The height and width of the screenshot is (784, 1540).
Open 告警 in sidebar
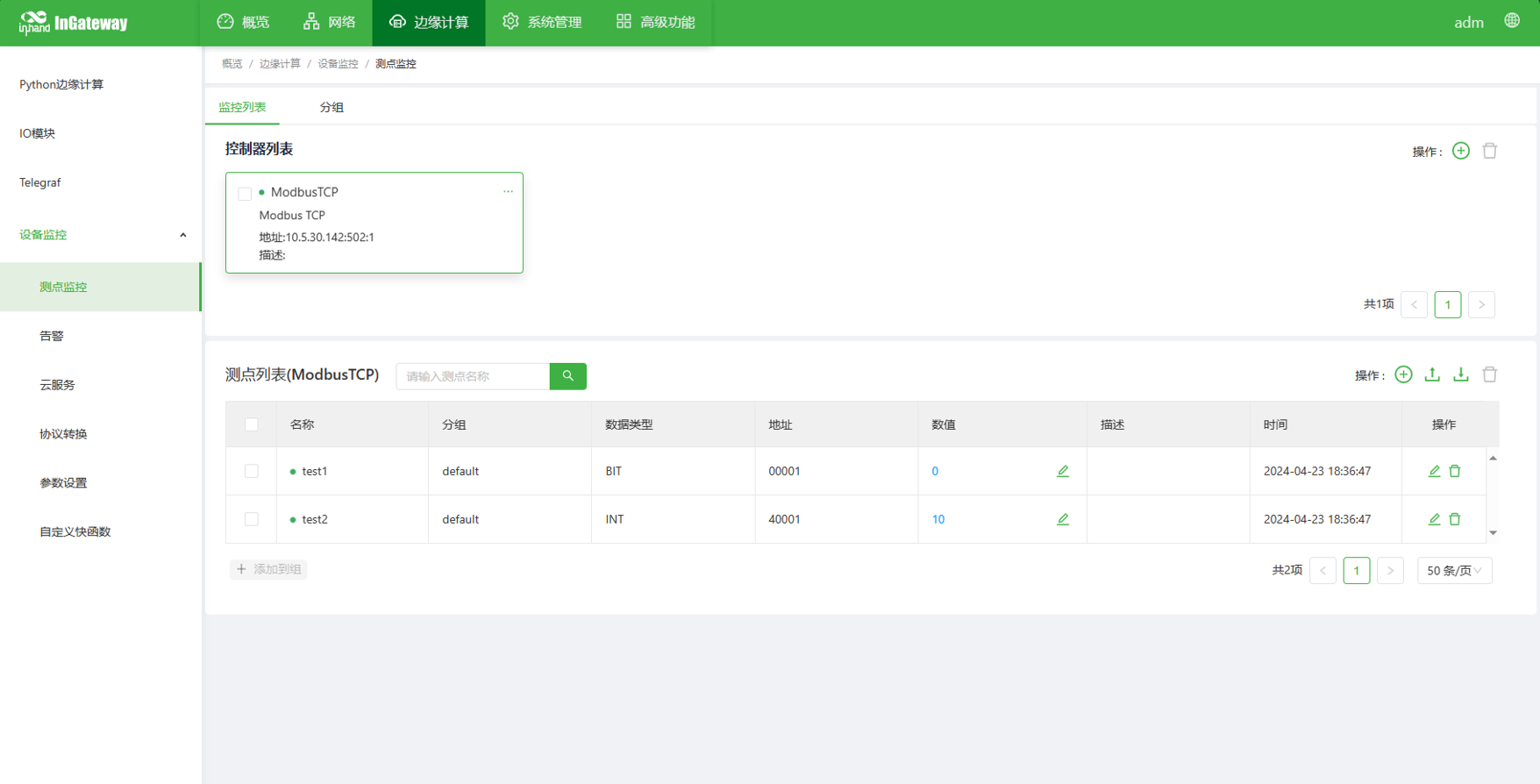click(x=101, y=336)
